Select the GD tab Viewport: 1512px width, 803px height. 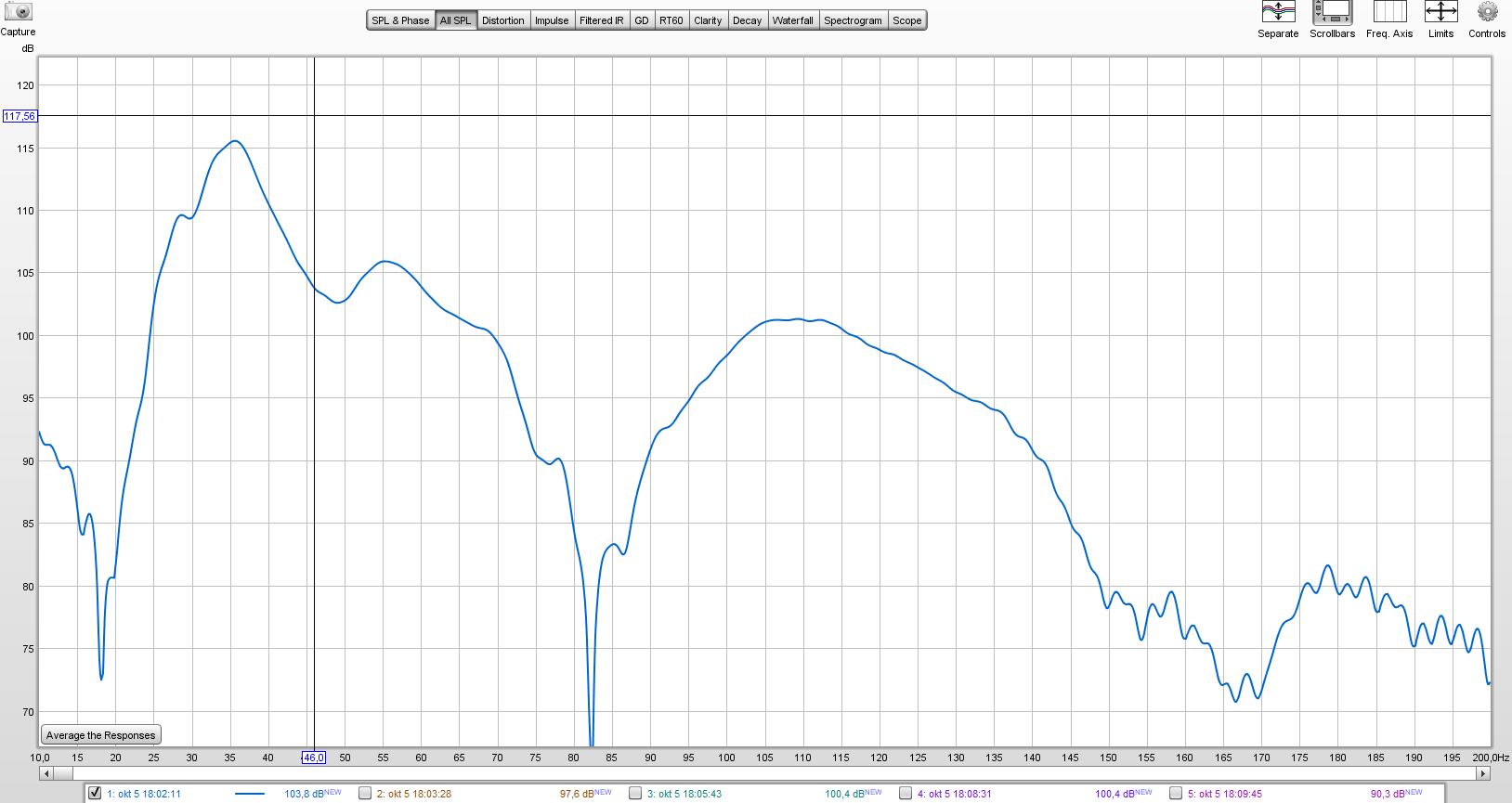642,20
